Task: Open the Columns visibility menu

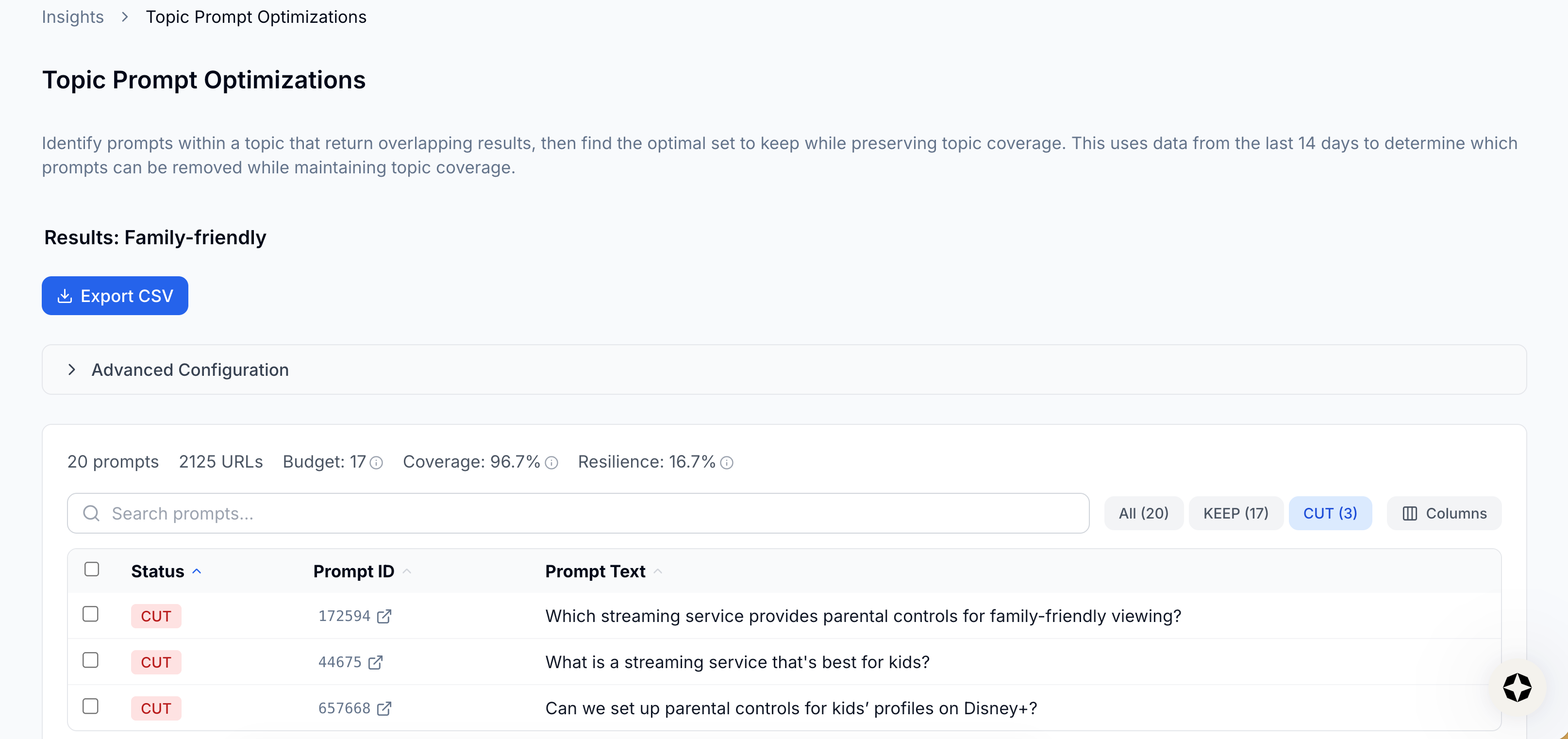Action: coord(1444,513)
